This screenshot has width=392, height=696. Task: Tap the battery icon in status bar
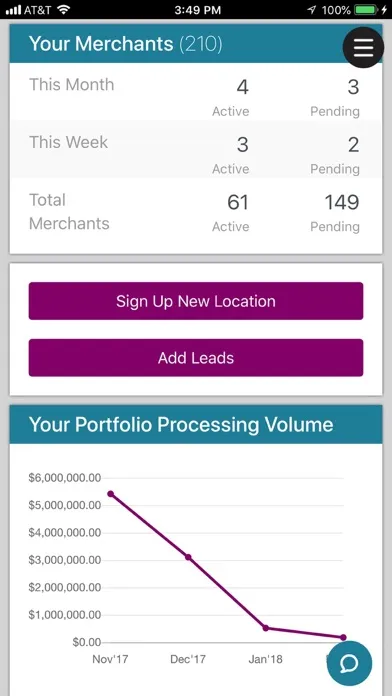(x=367, y=10)
